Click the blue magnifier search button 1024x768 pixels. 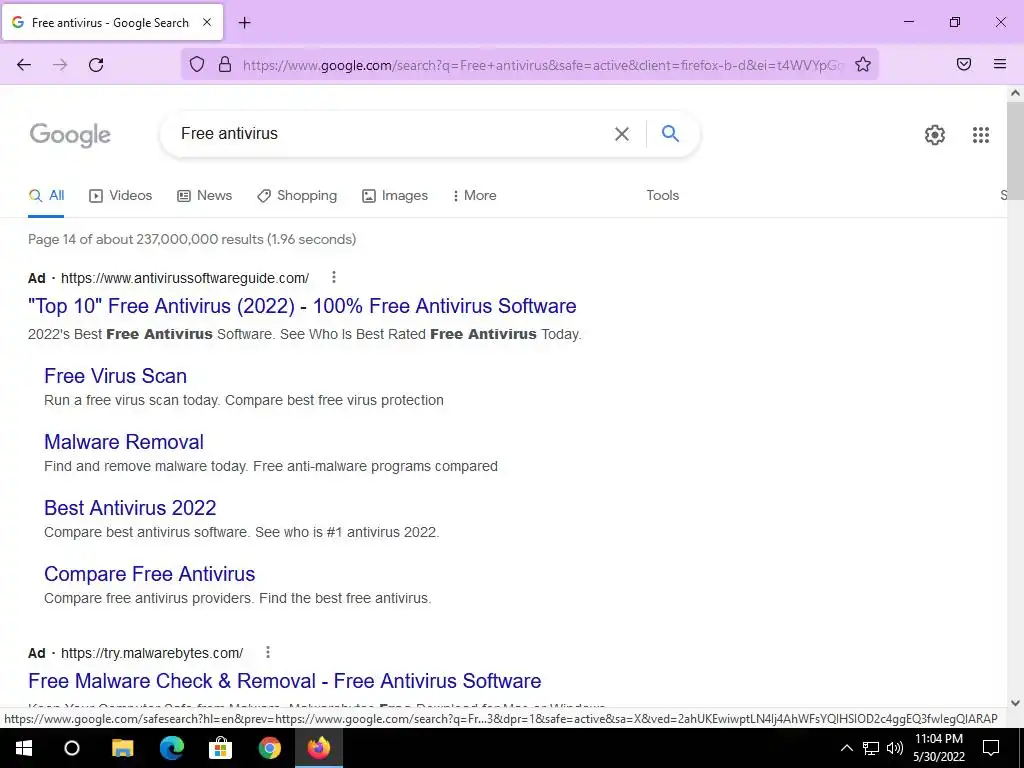[x=670, y=133]
